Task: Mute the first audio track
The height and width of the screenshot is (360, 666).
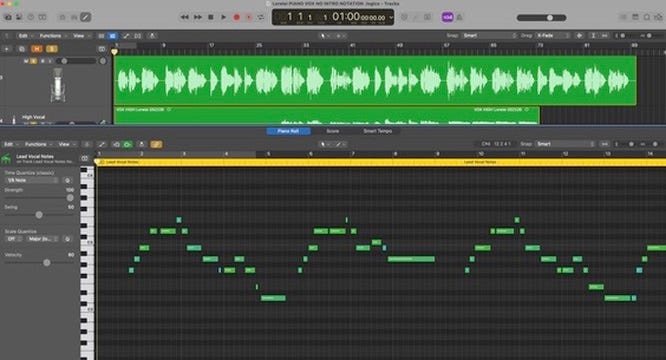Action: [x=26, y=61]
